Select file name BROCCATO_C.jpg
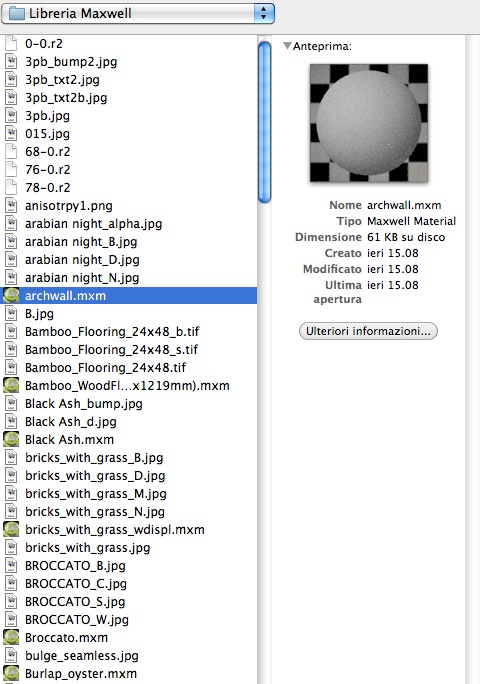This screenshot has height=684, width=480. (76, 584)
